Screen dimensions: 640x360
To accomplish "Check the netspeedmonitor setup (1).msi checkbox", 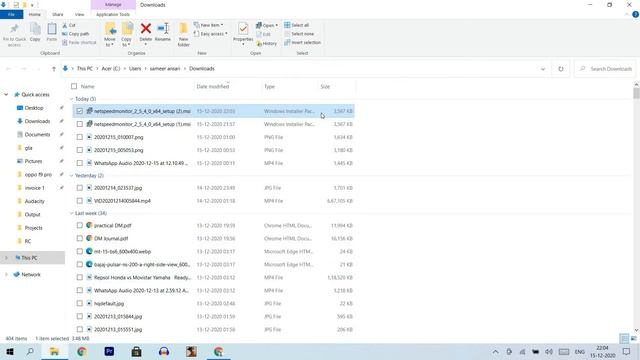I will coord(80,124).
